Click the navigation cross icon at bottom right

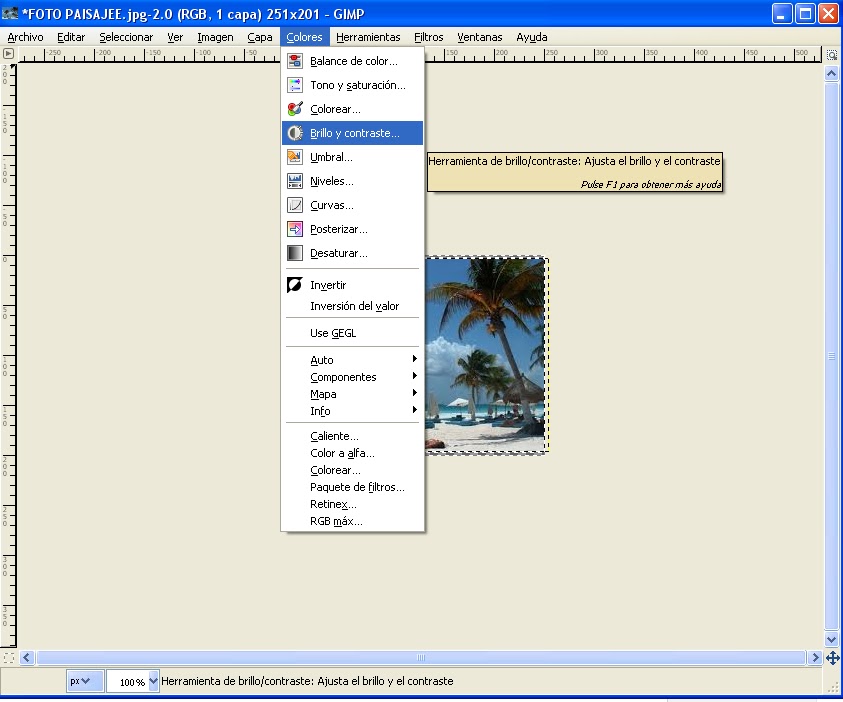point(832,657)
